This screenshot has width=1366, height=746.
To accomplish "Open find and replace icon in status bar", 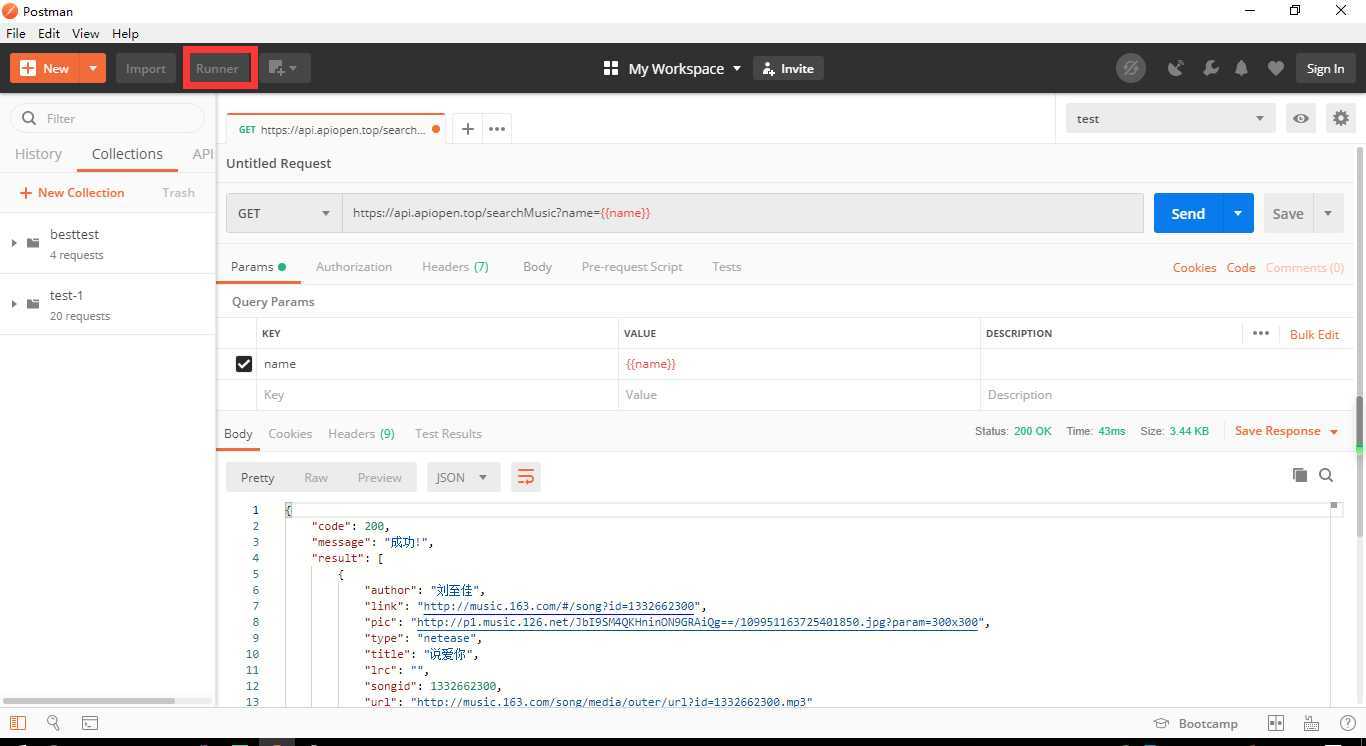I will [53, 723].
